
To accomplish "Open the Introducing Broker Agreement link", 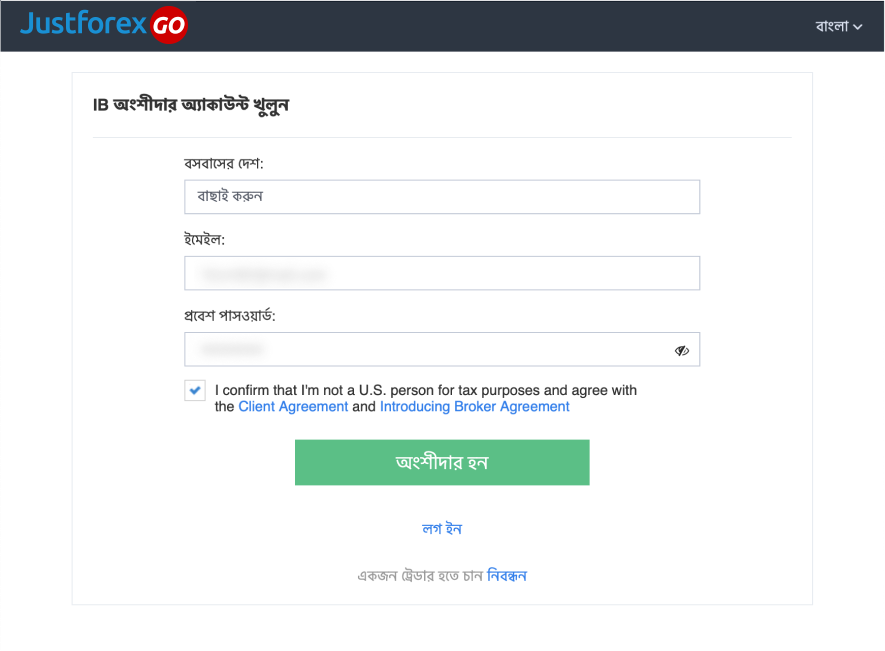I will coord(475,407).
